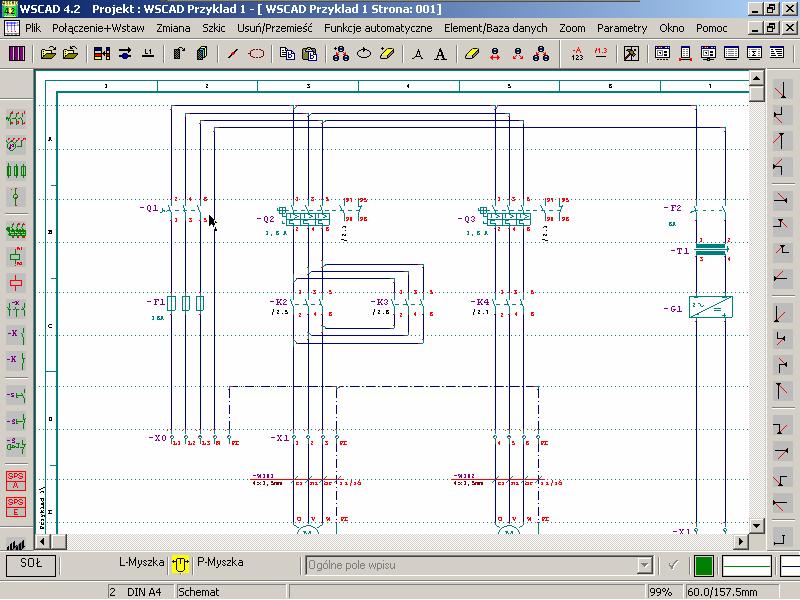
Task: Click the swap arrows toolbar icon
Action: [x=125, y=53]
